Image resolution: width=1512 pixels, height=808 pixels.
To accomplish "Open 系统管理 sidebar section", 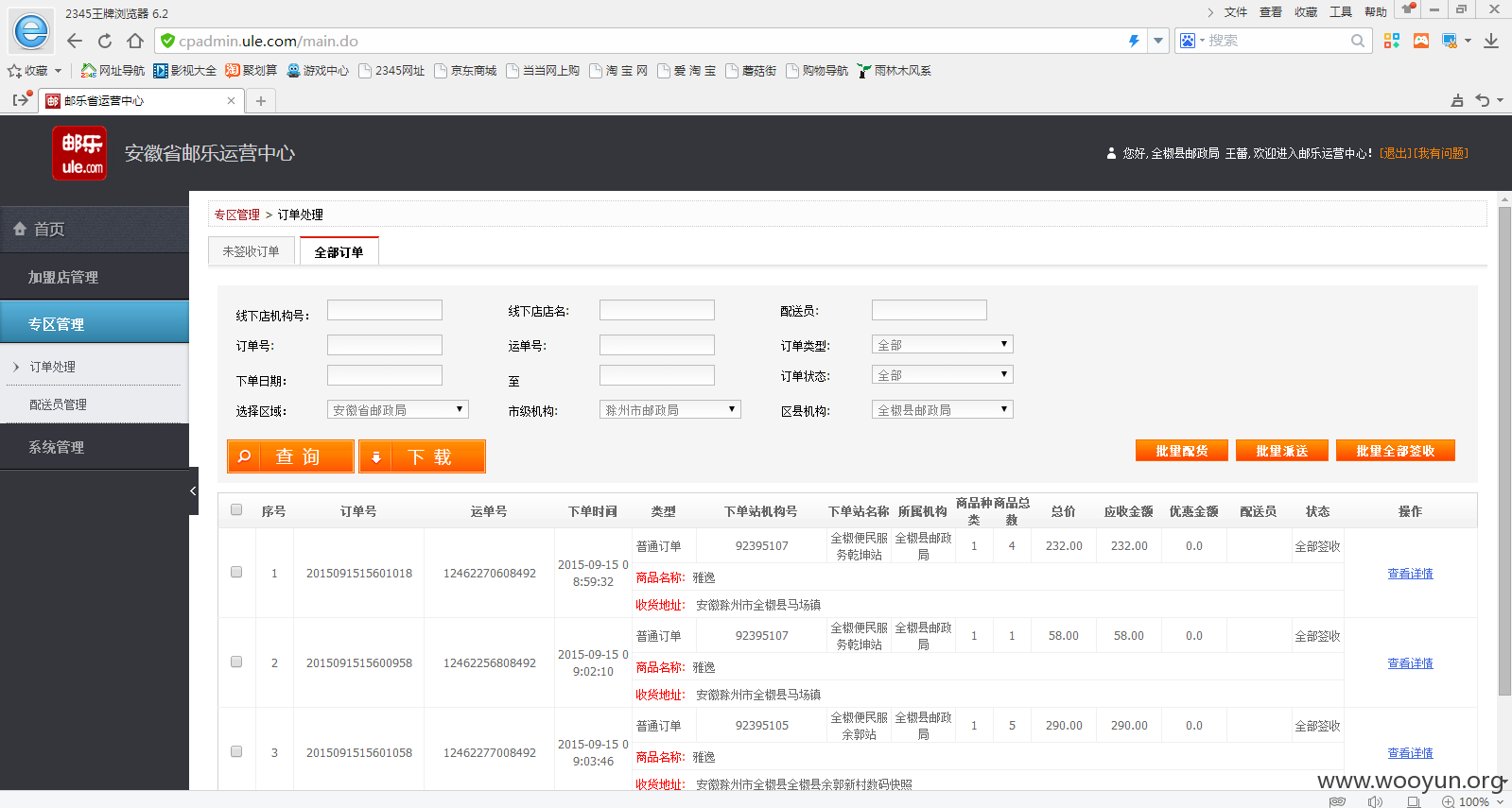I will tap(95, 447).
